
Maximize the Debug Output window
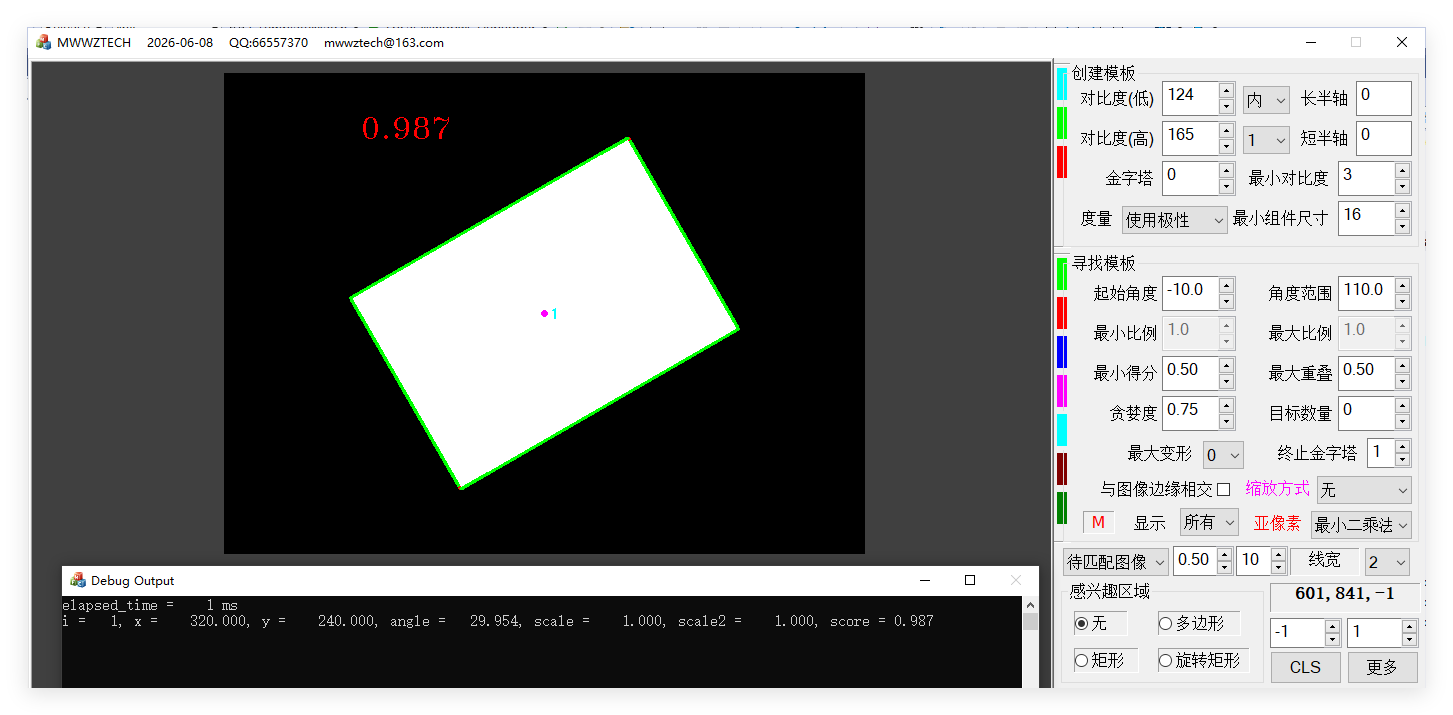coord(969,580)
